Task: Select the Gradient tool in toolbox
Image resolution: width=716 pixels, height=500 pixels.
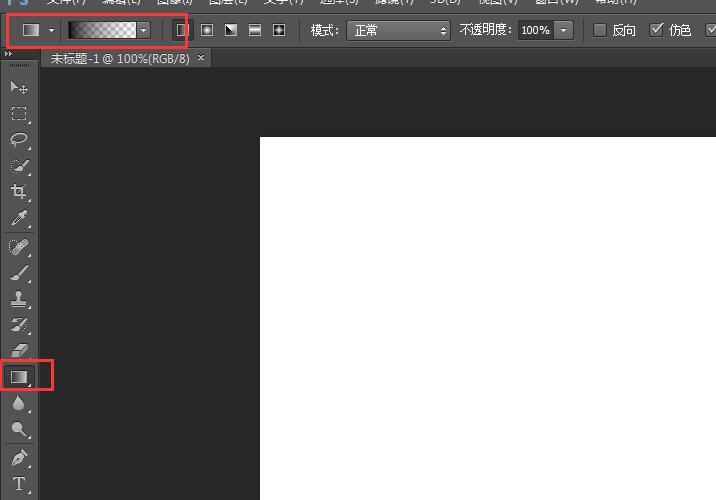Action: pyautogui.click(x=19, y=377)
